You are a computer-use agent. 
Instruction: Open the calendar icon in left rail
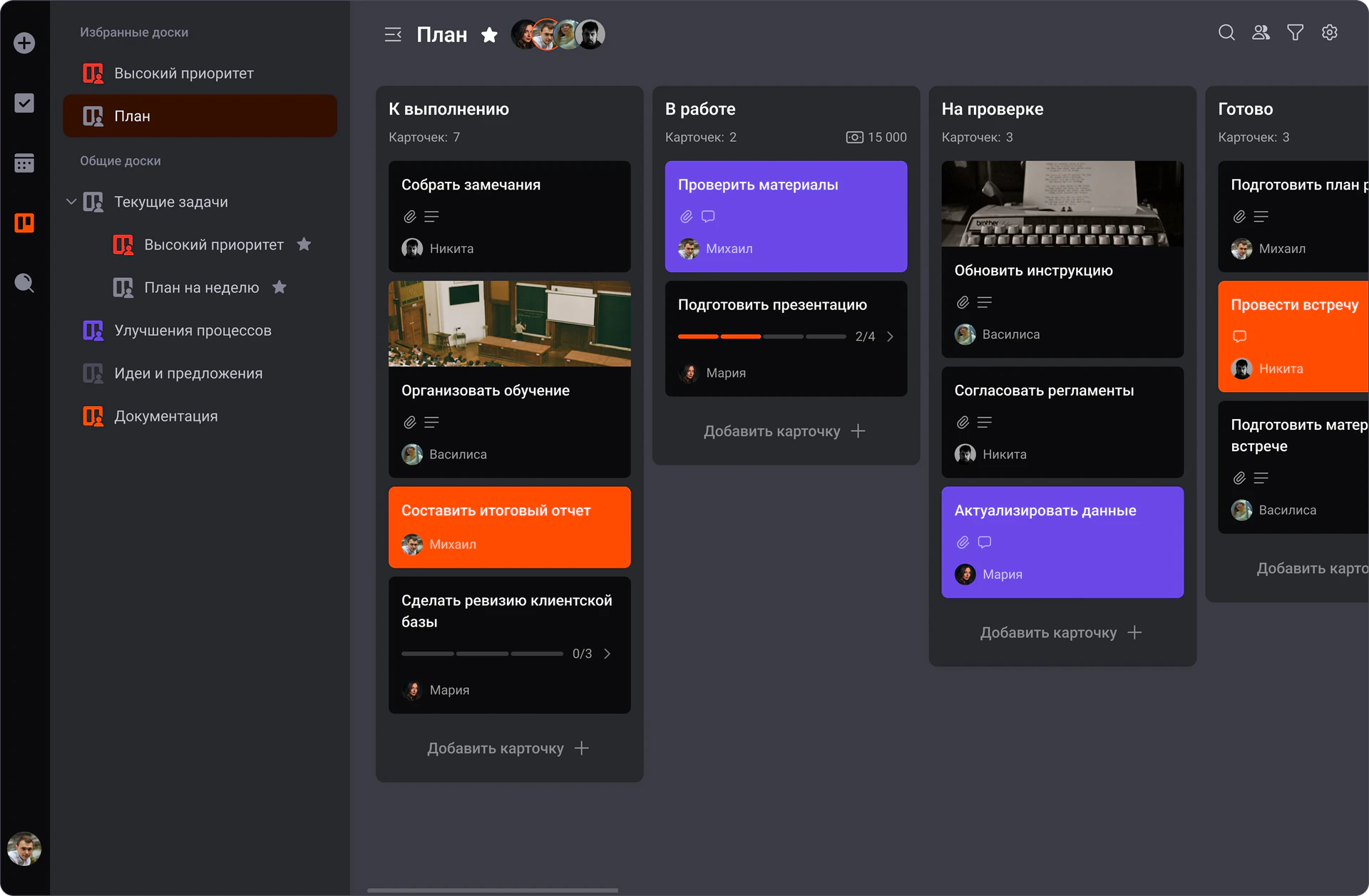pyautogui.click(x=24, y=163)
